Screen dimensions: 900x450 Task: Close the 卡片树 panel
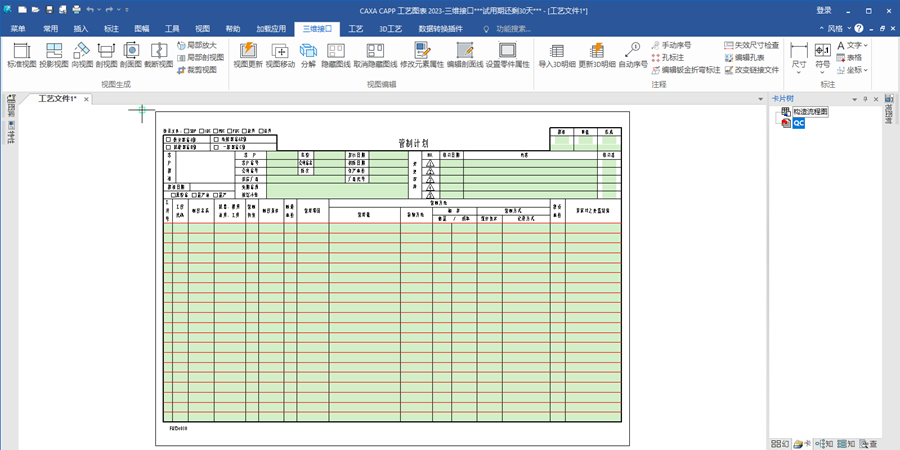tap(876, 99)
